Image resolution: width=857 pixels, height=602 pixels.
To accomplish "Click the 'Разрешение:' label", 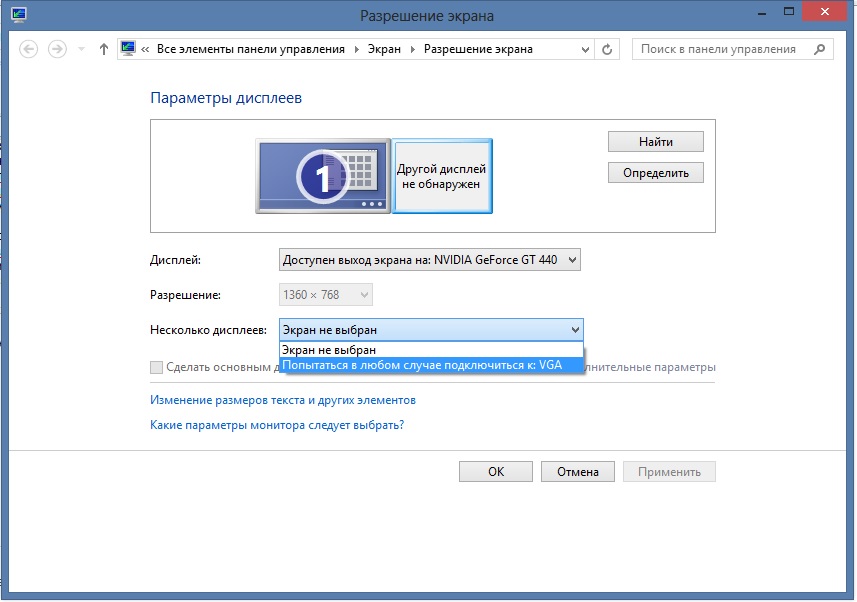I will point(185,295).
